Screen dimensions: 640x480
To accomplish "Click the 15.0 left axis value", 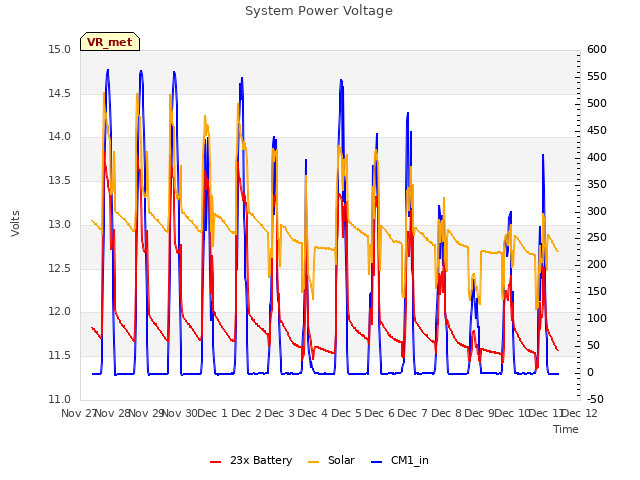I will 59,49.
